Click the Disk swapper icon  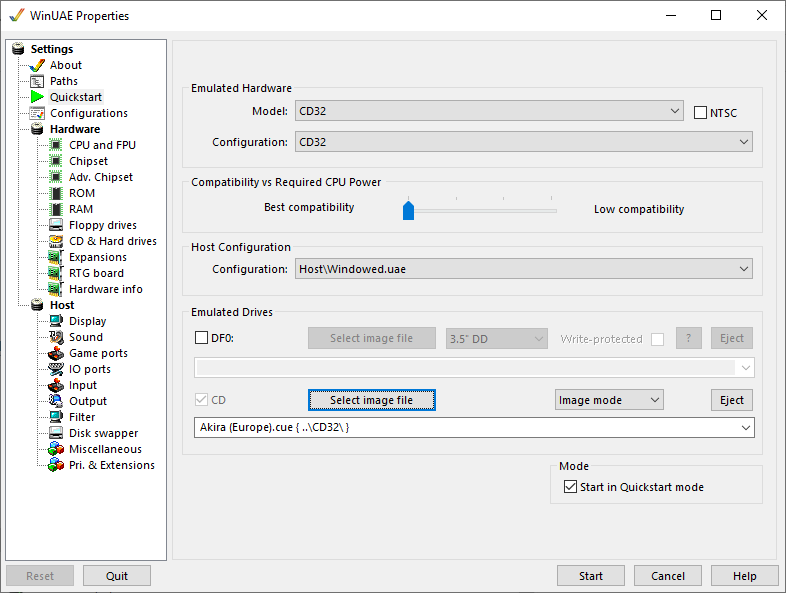56,433
